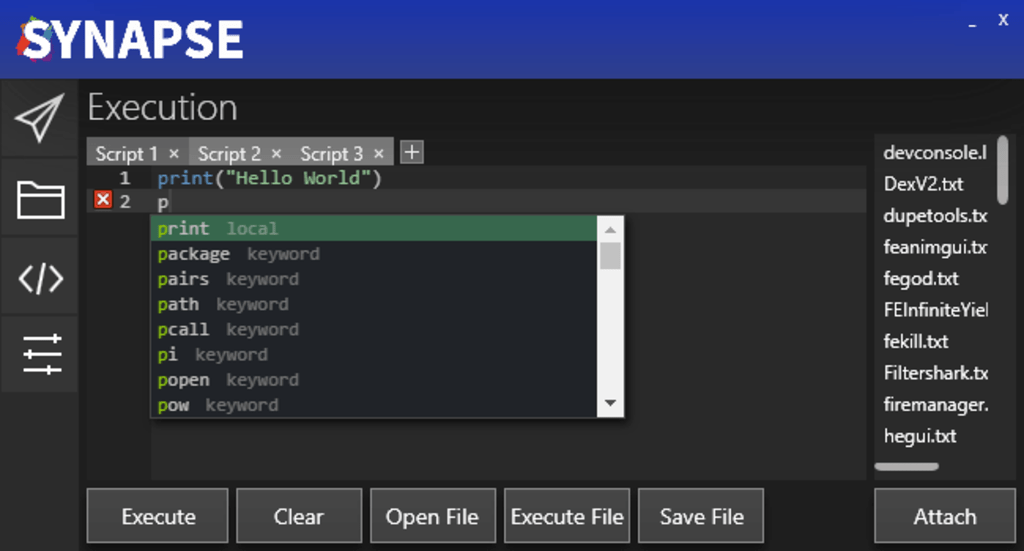The height and width of the screenshot is (551, 1024).
Task: Select FEInfiniteYield file in script list
Action: [935, 310]
